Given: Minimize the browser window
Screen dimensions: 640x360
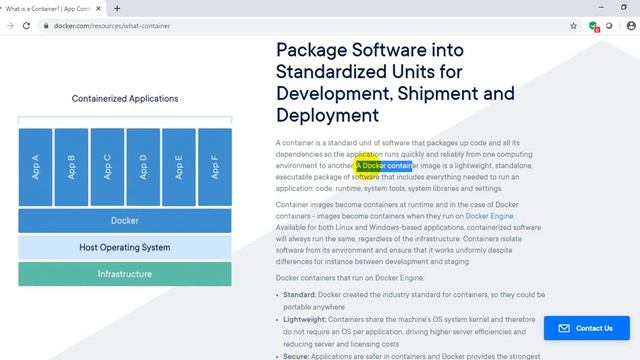Looking at the screenshot, I should 601,7.
